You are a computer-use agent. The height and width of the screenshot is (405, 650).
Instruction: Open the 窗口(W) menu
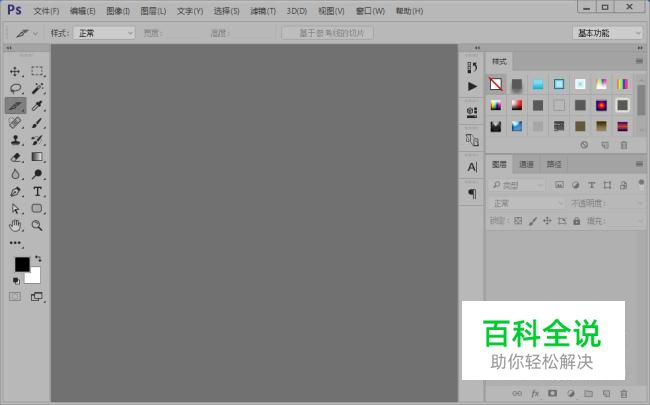[370, 11]
